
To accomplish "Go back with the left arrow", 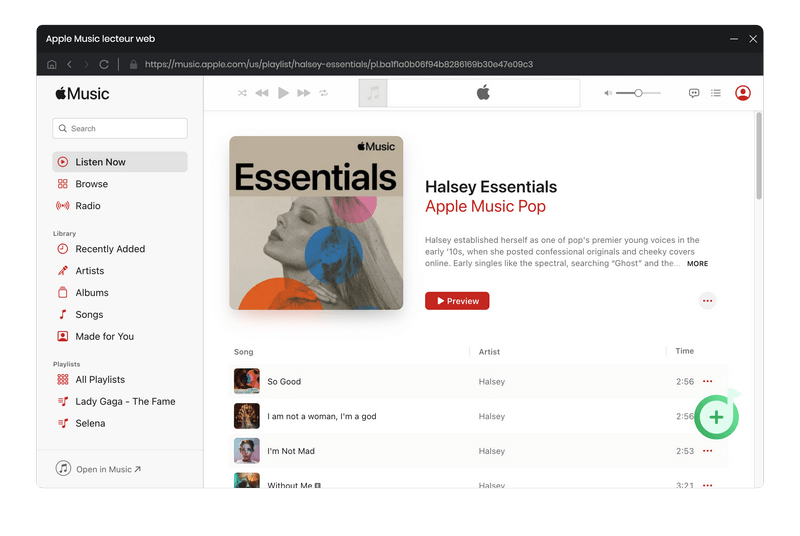I will 69,64.
